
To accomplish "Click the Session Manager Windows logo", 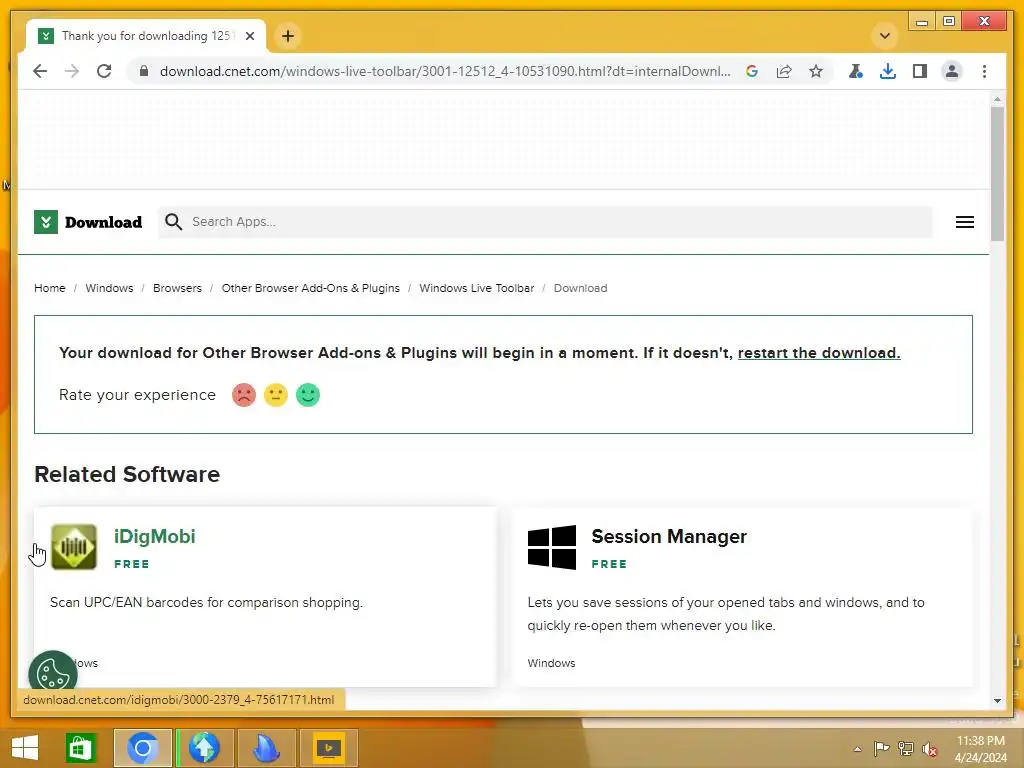I will 552,547.
